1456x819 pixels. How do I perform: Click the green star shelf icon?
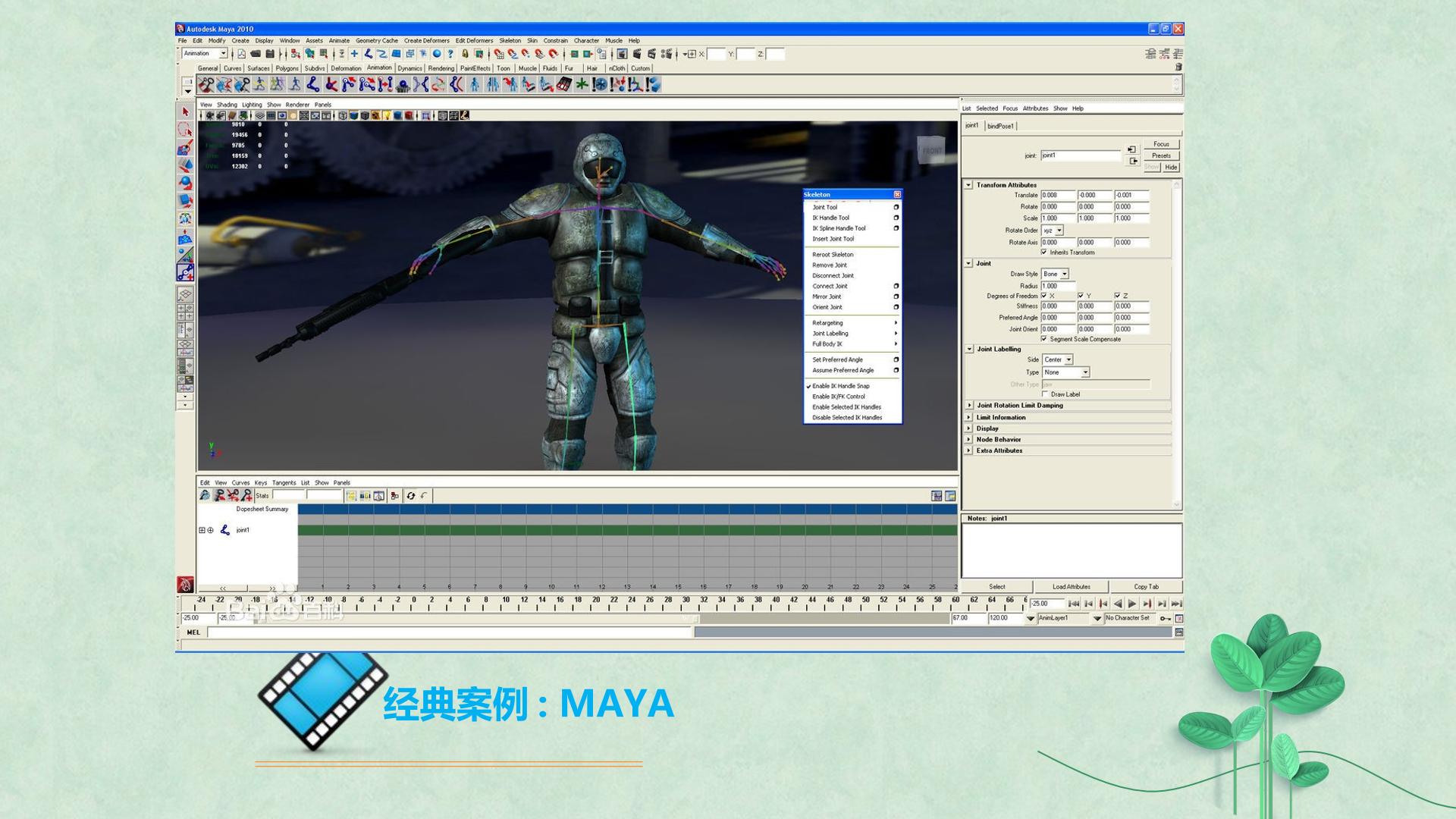pyautogui.click(x=582, y=85)
